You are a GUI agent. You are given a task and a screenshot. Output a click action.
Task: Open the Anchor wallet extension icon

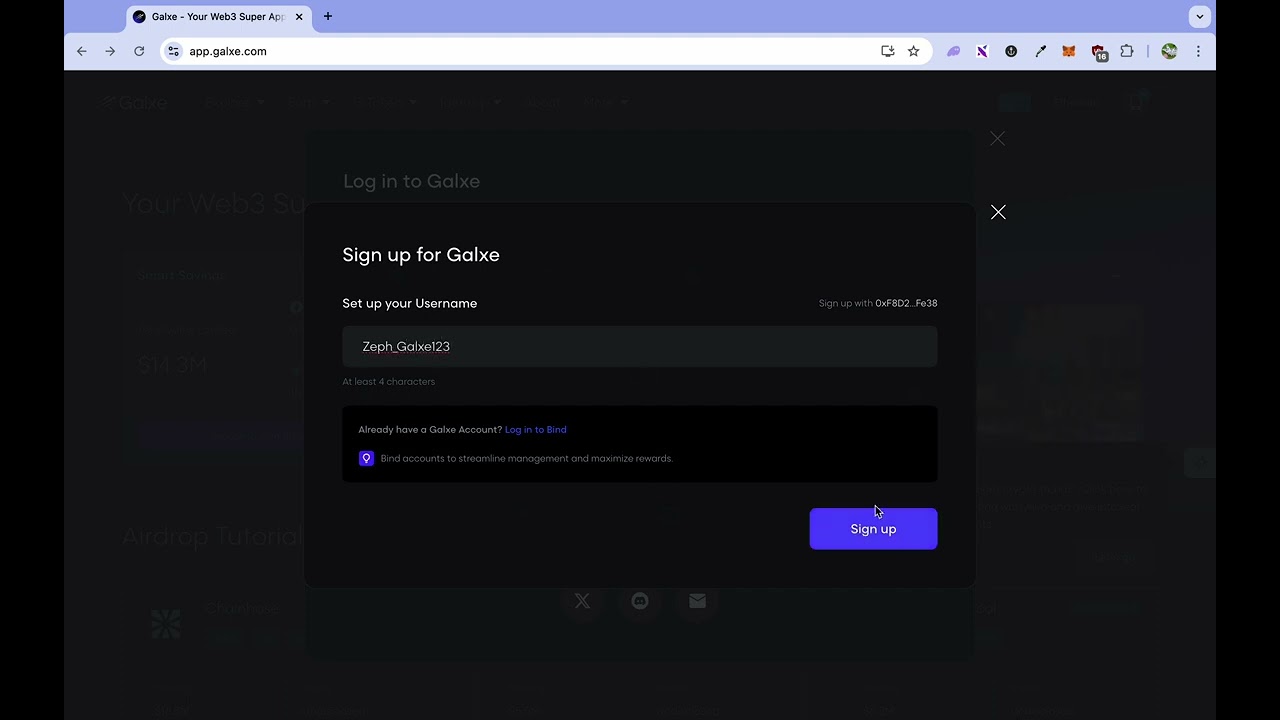coord(1011,51)
